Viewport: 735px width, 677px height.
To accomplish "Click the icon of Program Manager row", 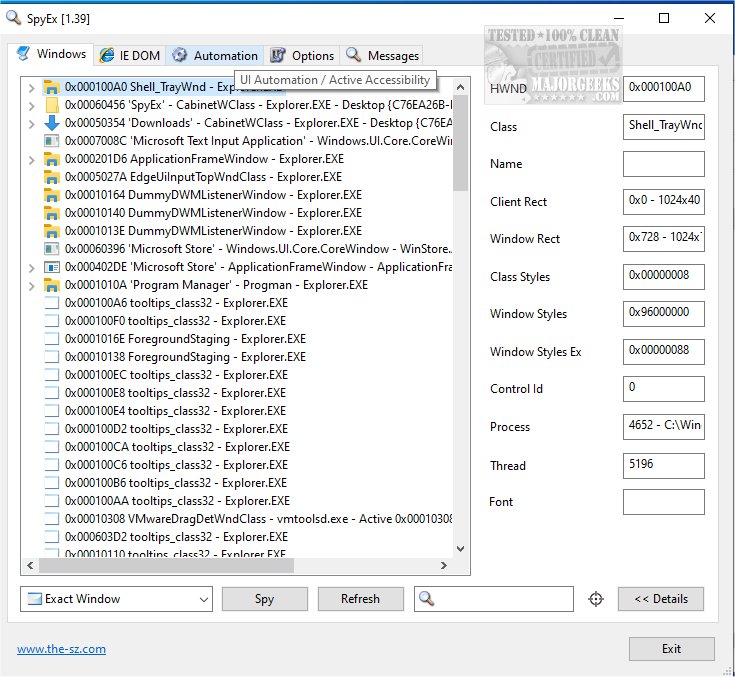I will (x=51, y=285).
